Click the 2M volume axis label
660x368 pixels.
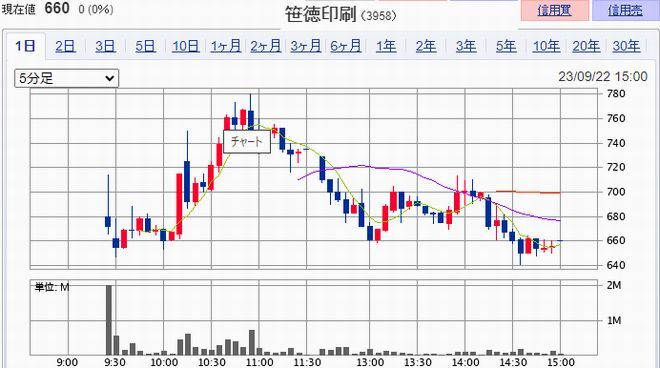pos(614,285)
